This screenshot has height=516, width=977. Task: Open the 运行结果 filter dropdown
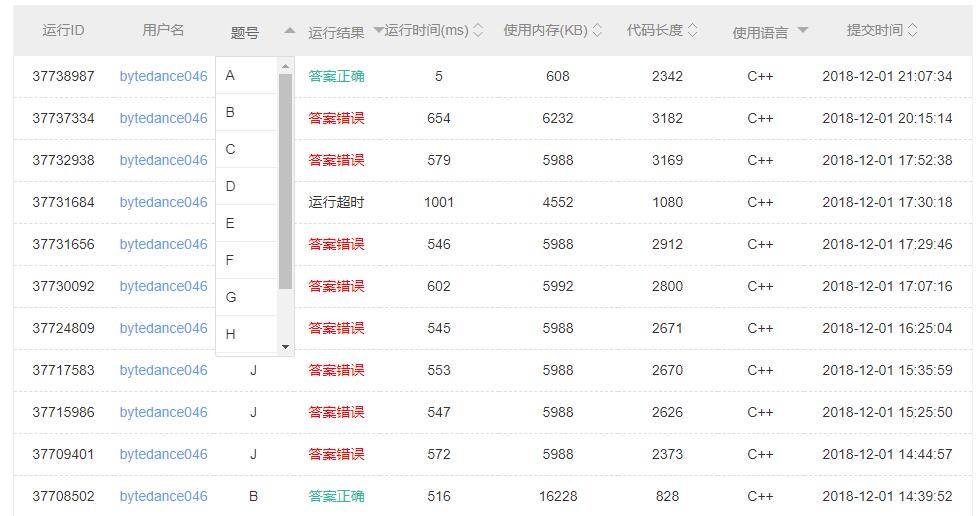378,31
